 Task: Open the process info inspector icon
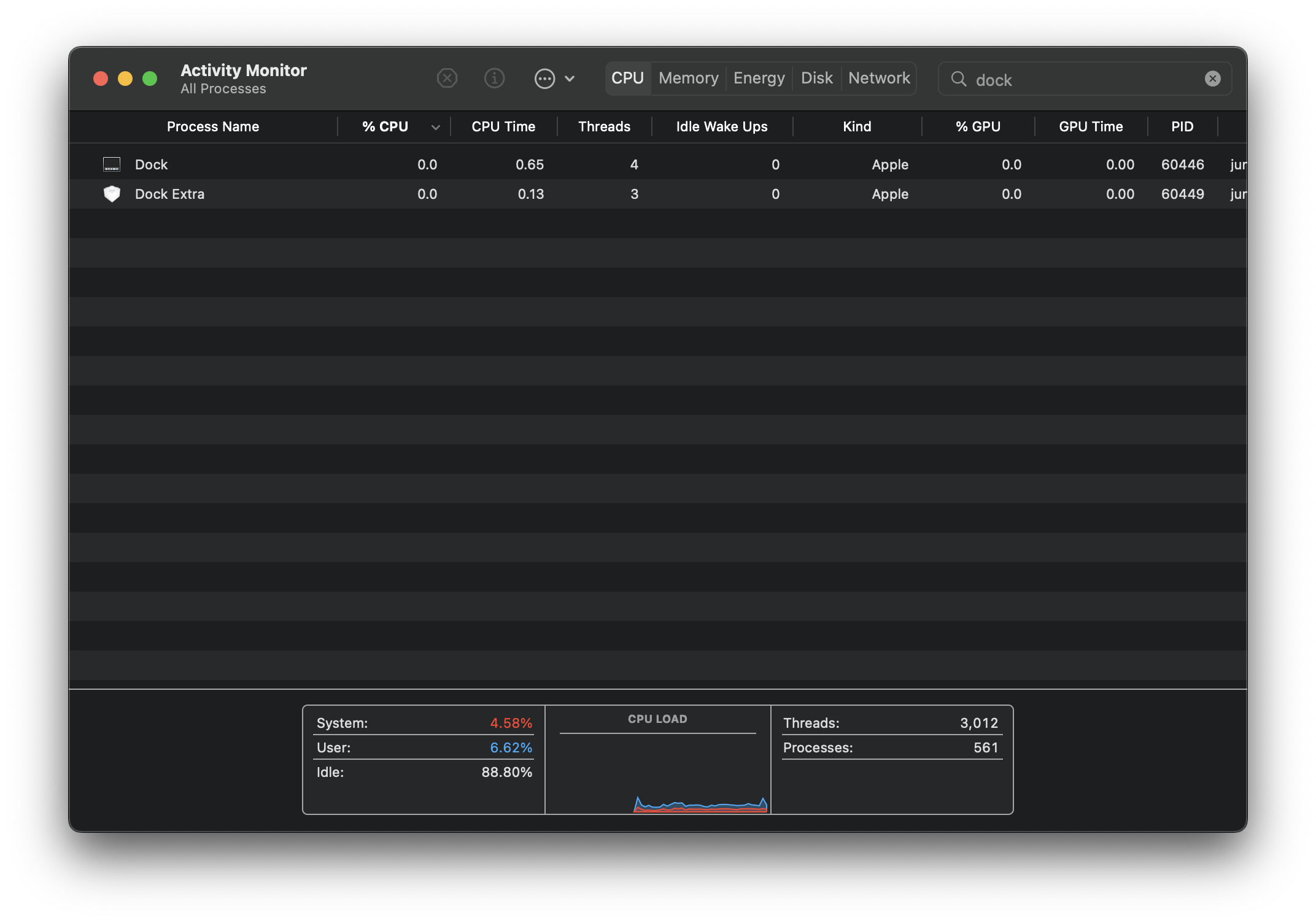coord(494,79)
